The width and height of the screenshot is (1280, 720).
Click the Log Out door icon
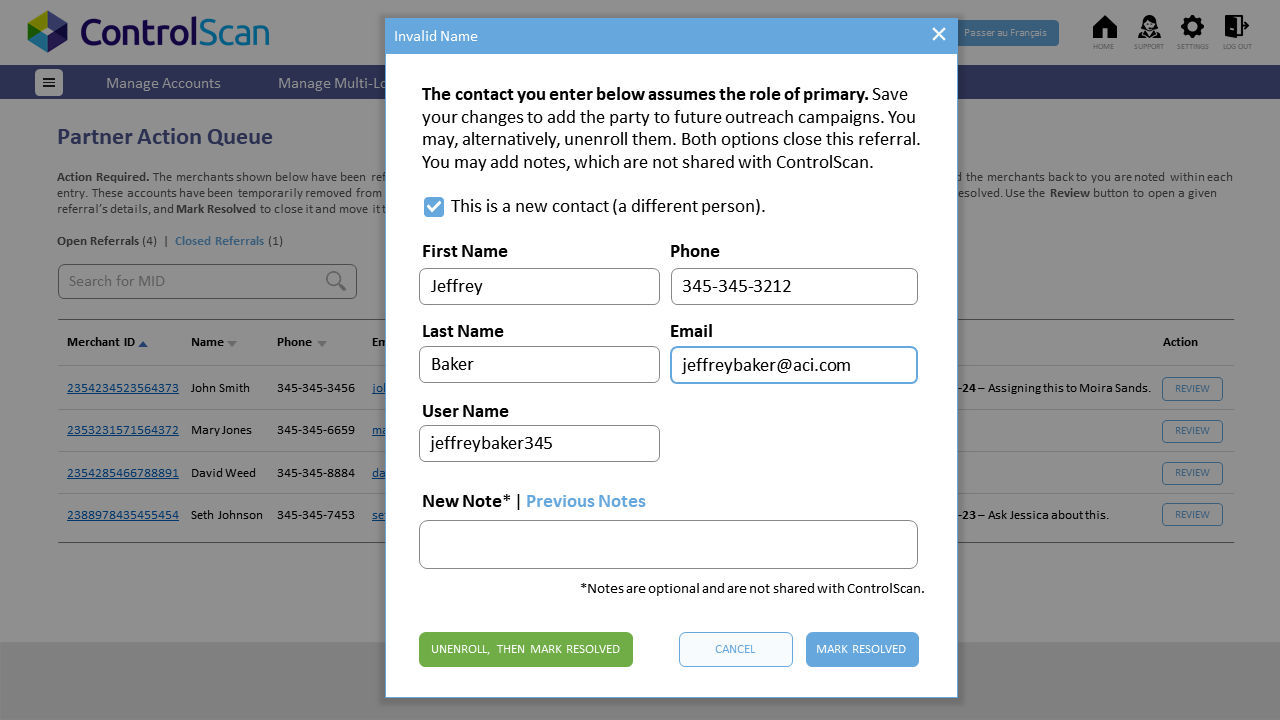click(1237, 27)
